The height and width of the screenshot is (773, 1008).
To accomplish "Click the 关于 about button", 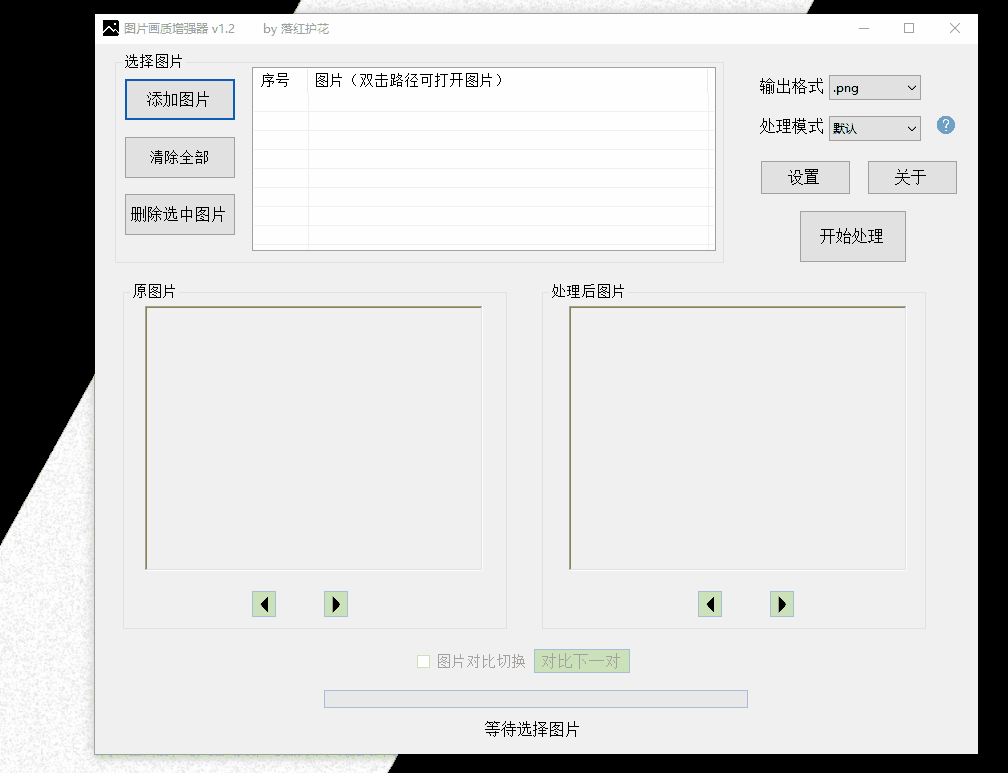I will 911,177.
